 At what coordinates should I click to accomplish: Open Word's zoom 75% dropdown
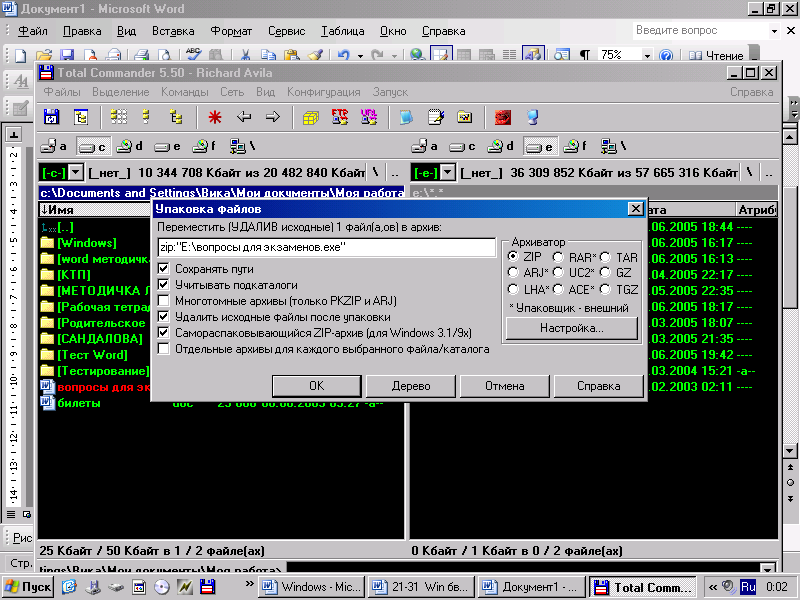click(647, 55)
